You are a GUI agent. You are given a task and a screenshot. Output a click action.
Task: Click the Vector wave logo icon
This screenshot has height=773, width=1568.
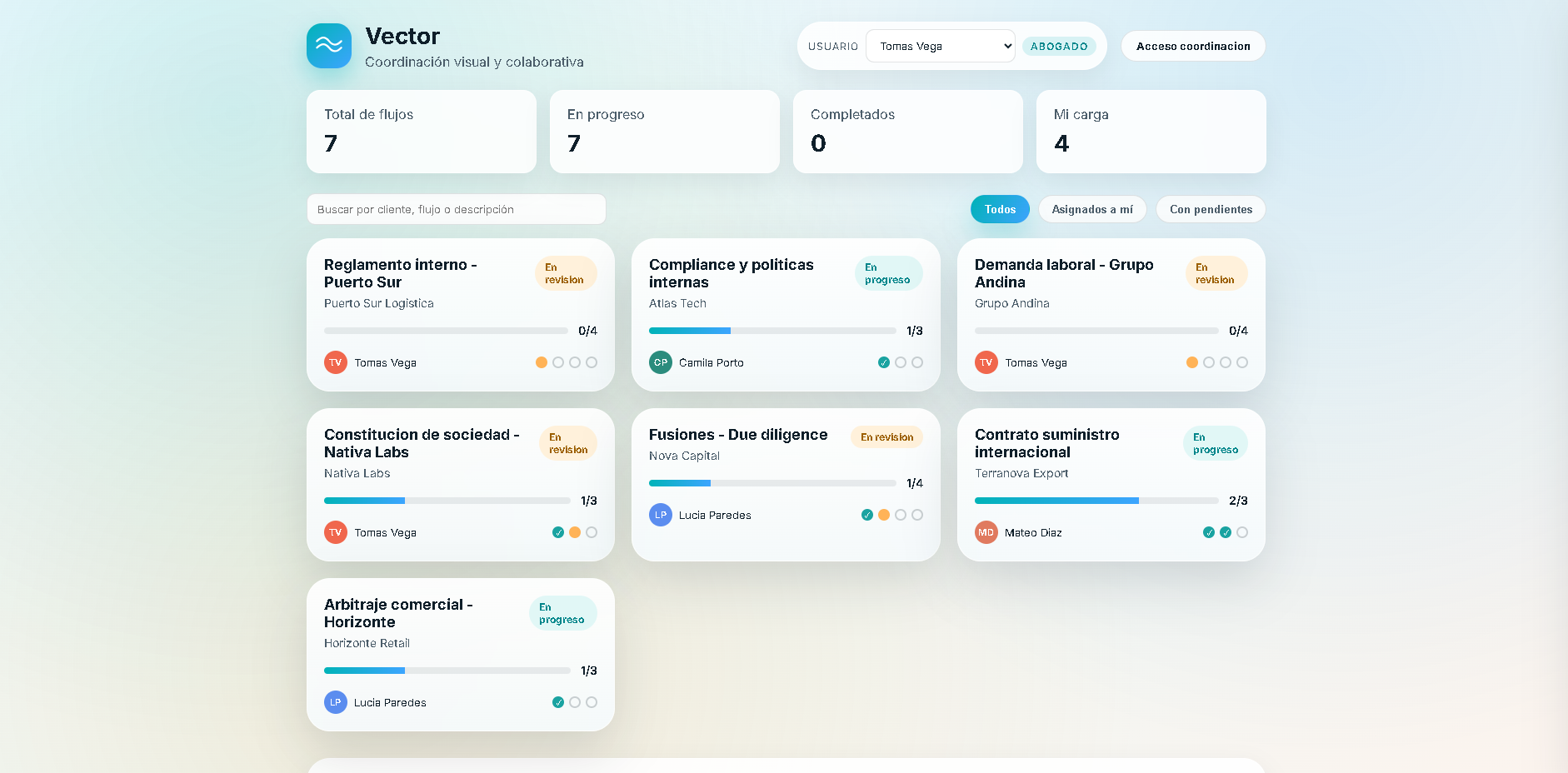point(328,46)
